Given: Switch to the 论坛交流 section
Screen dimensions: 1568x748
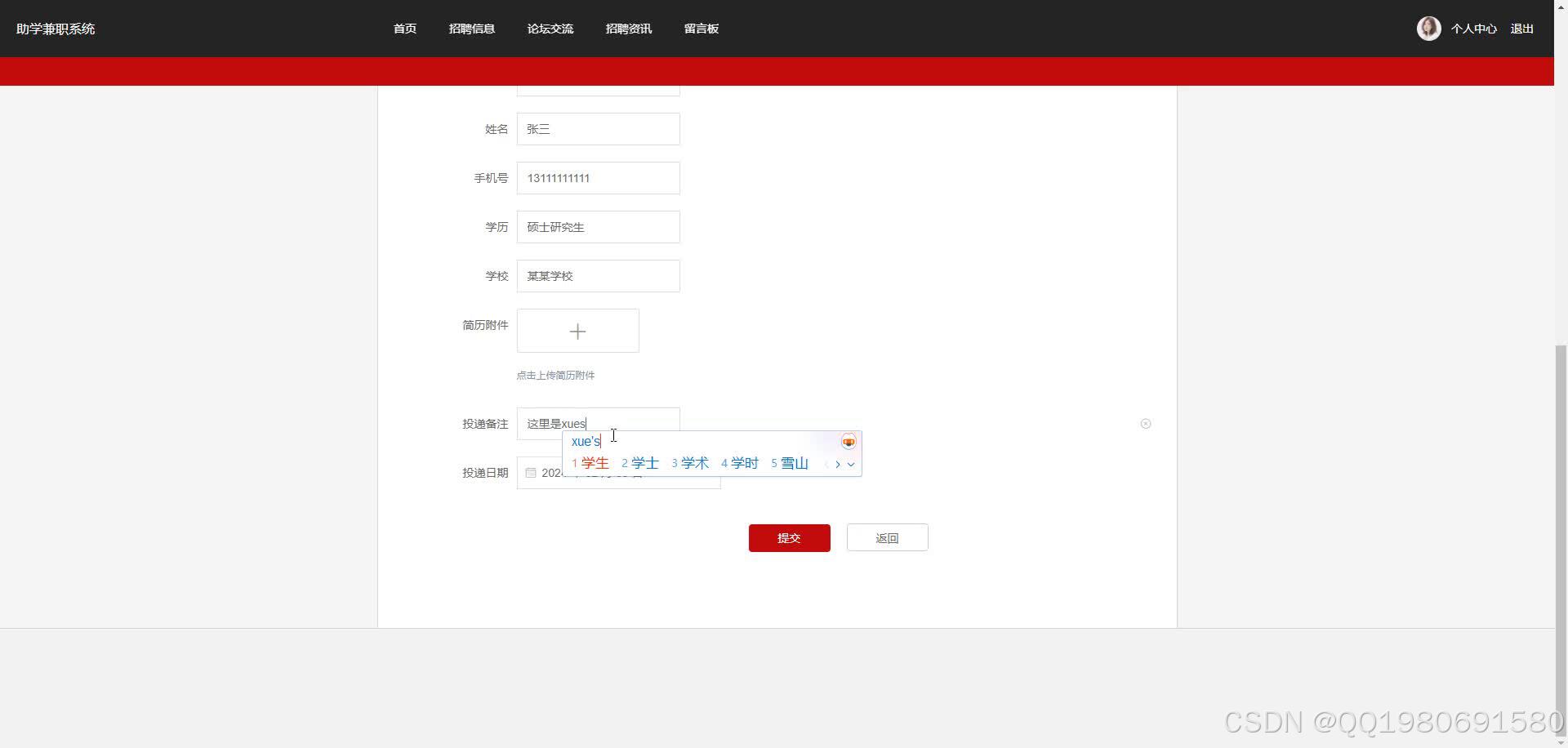Looking at the screenshot, I should [550, 28].
